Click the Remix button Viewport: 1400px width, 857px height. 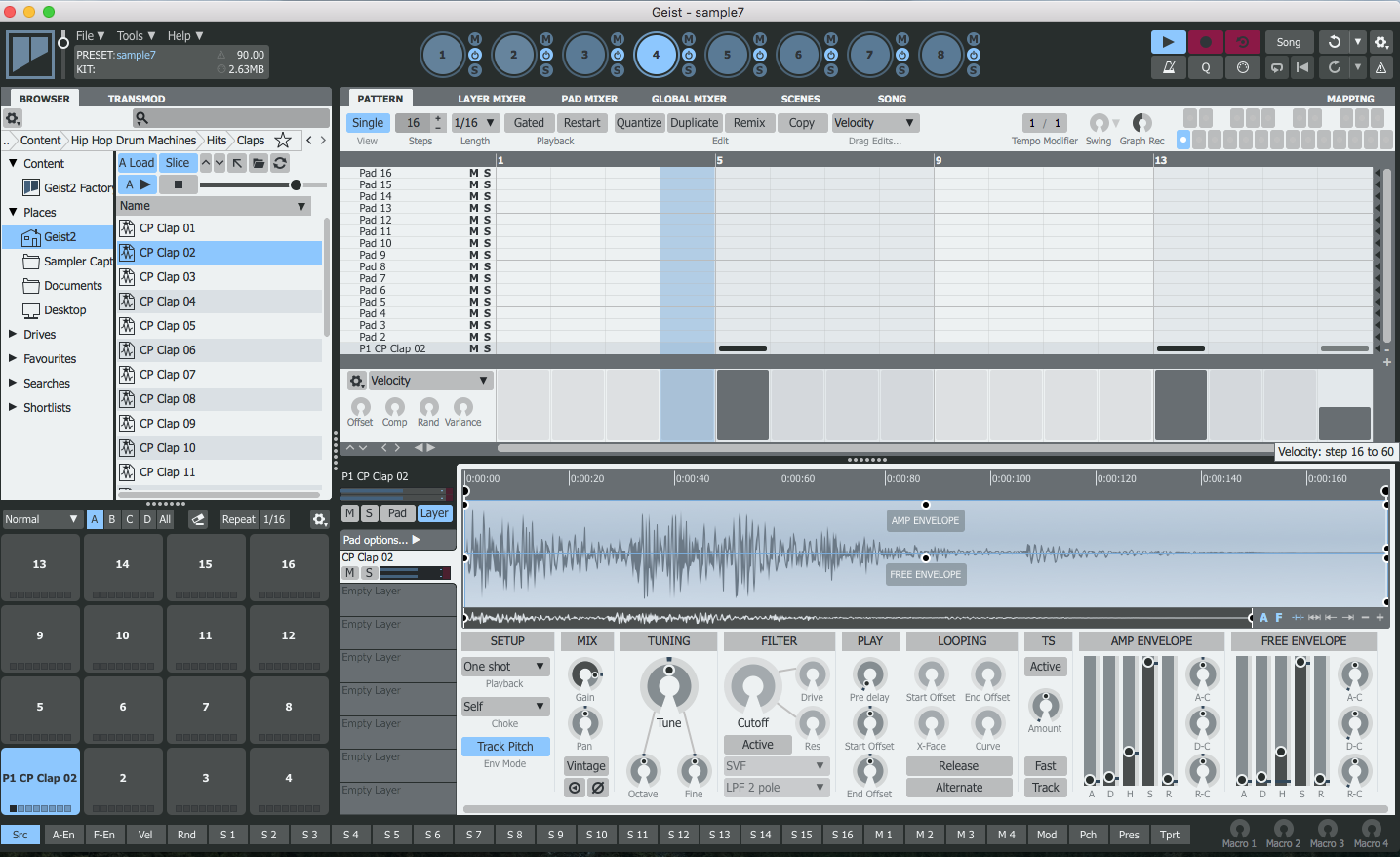pyautogui.click(x=749, y=123)
